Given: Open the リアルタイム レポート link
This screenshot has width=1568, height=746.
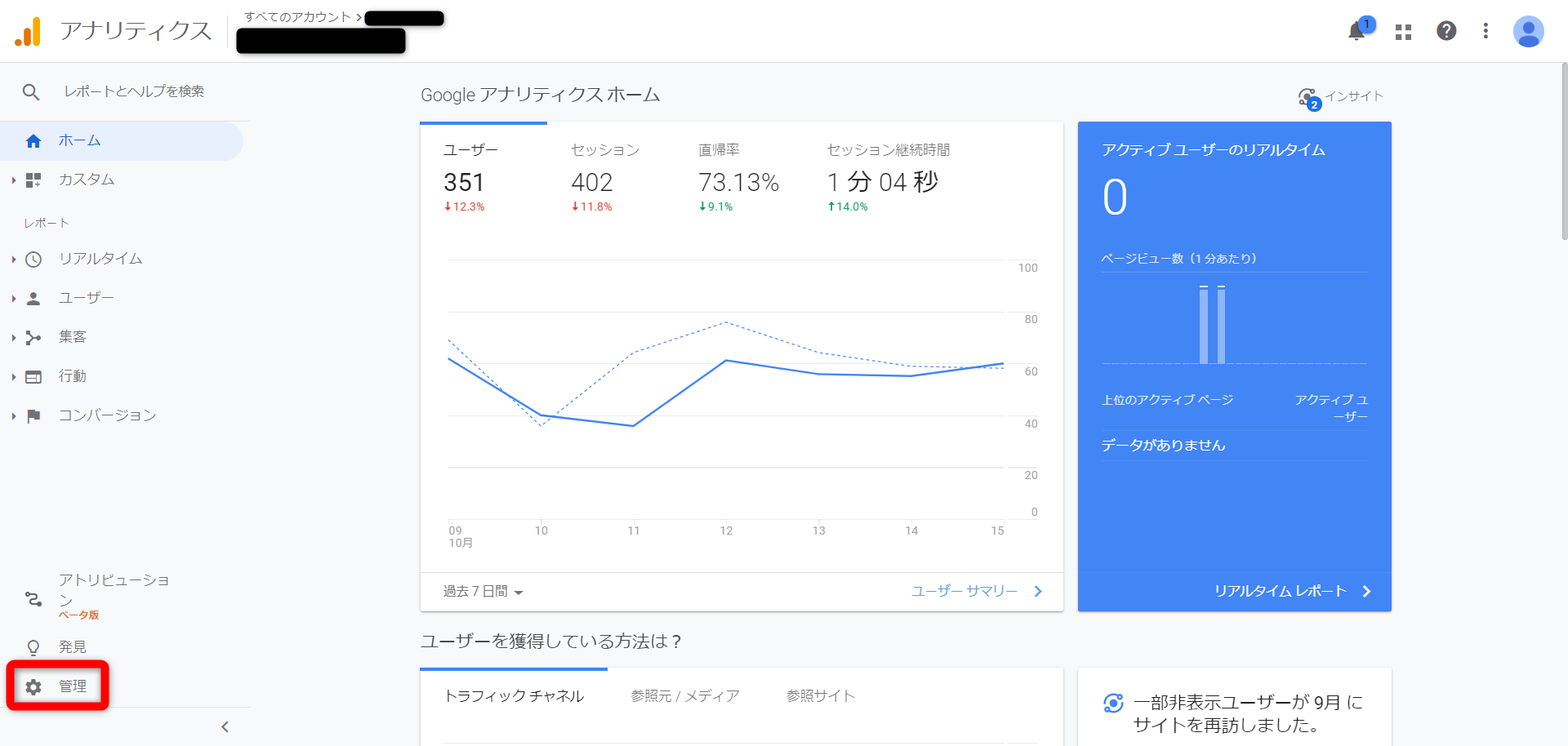Looking at the screenshot, I should [1292, 592].
